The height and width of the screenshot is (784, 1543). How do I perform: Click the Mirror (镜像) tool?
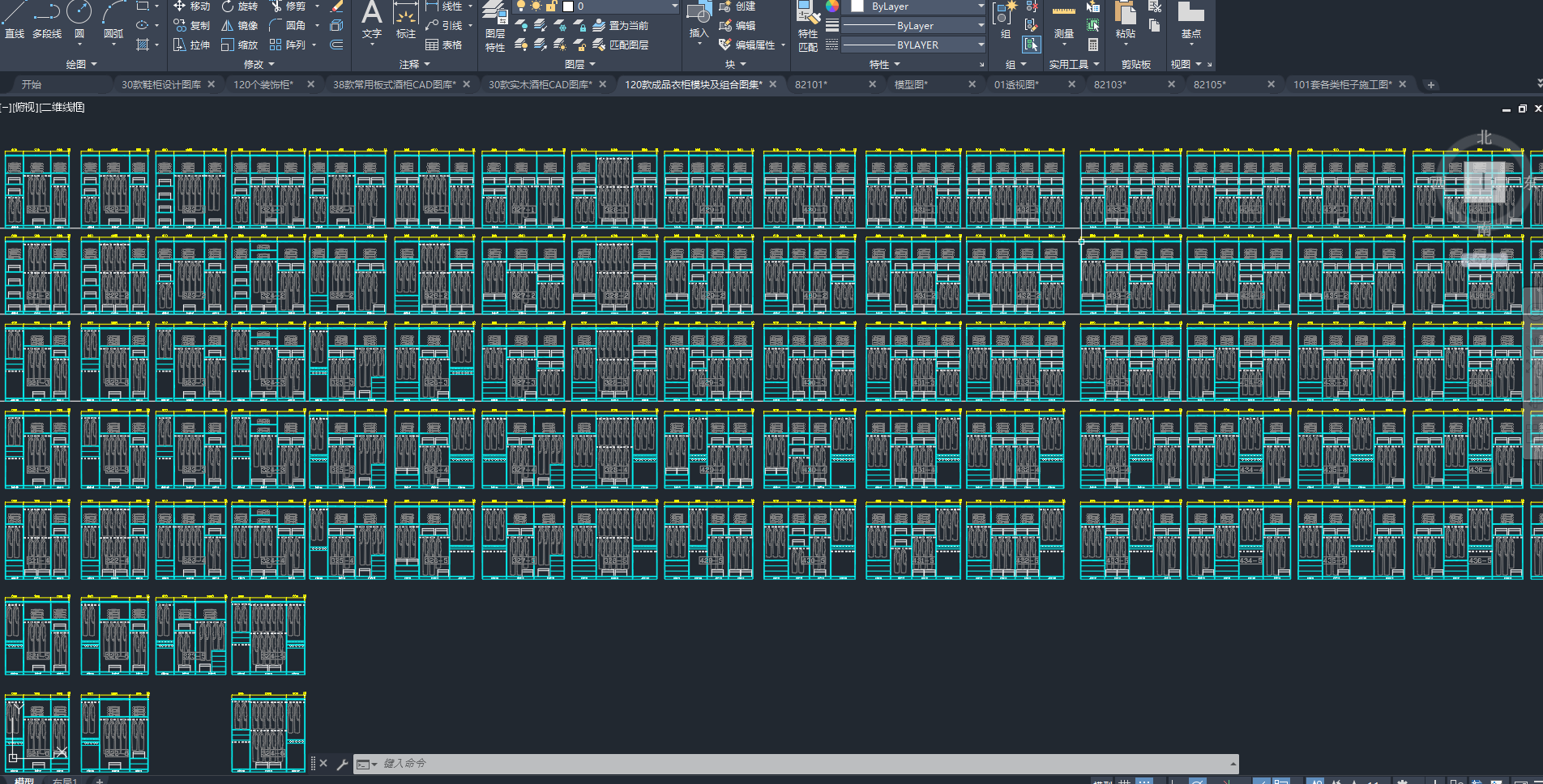tap(240, 26)
